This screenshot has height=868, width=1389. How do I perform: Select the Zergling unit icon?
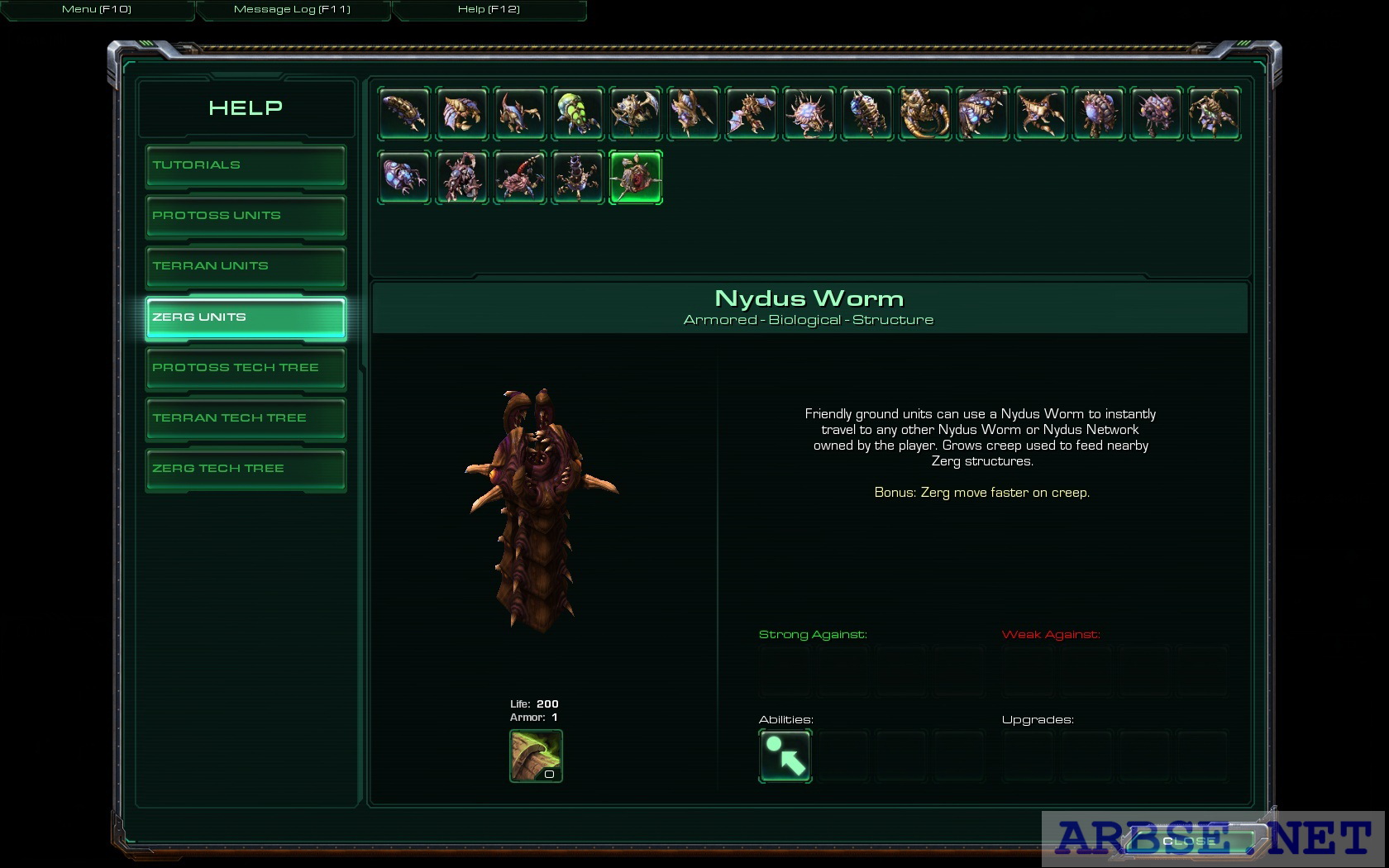[x=520, y=113]
